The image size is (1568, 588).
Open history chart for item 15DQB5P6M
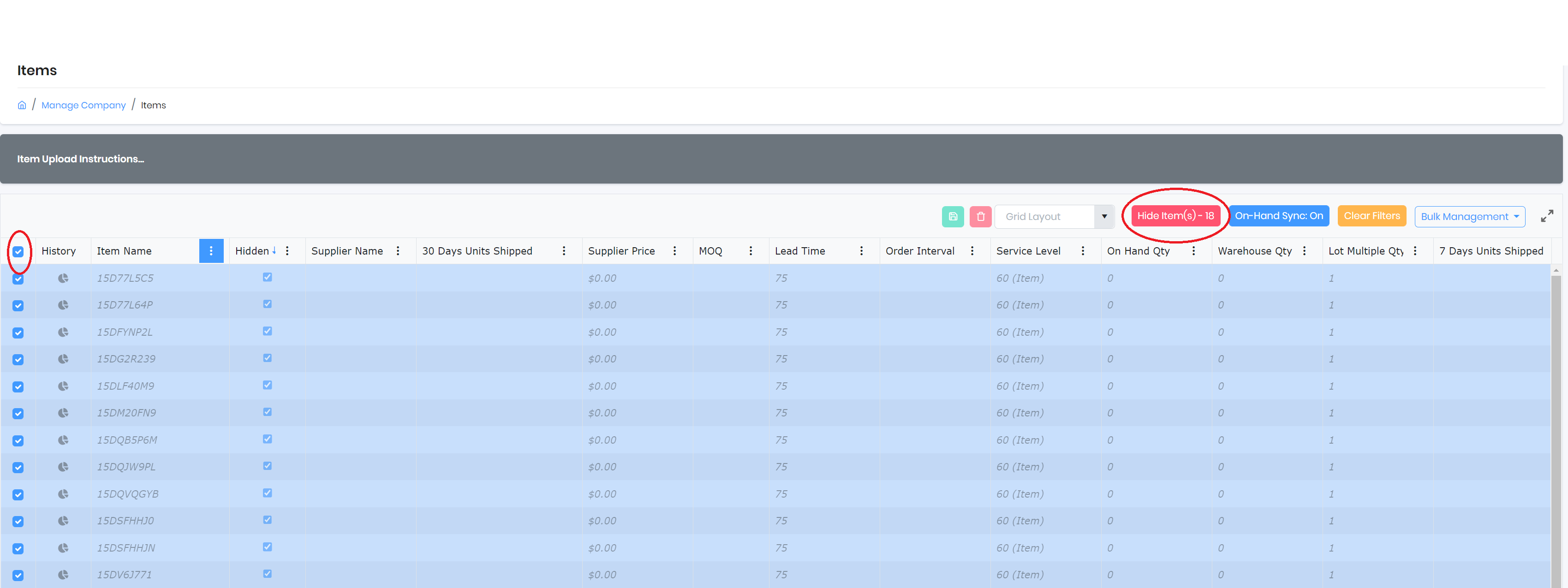click(63, 440)
